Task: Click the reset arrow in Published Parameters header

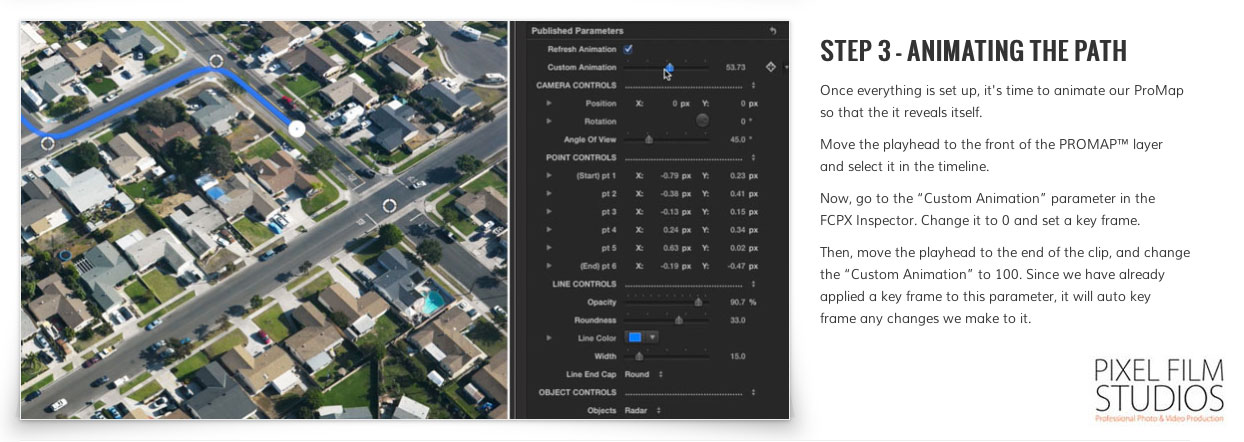Action: pyautogui.click(x=773, y=31)
